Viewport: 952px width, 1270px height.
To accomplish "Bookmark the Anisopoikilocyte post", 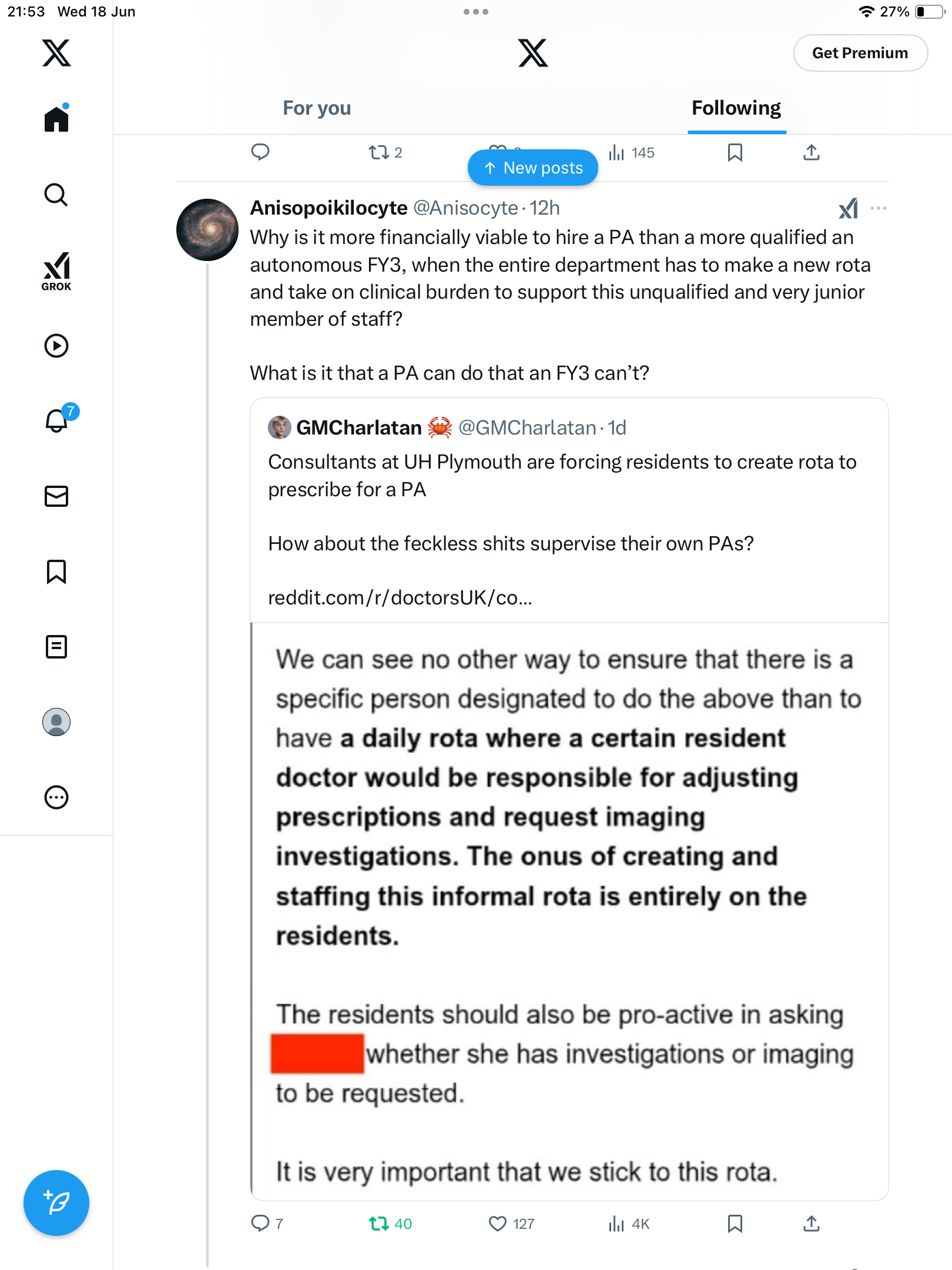I will point(735,1224).
